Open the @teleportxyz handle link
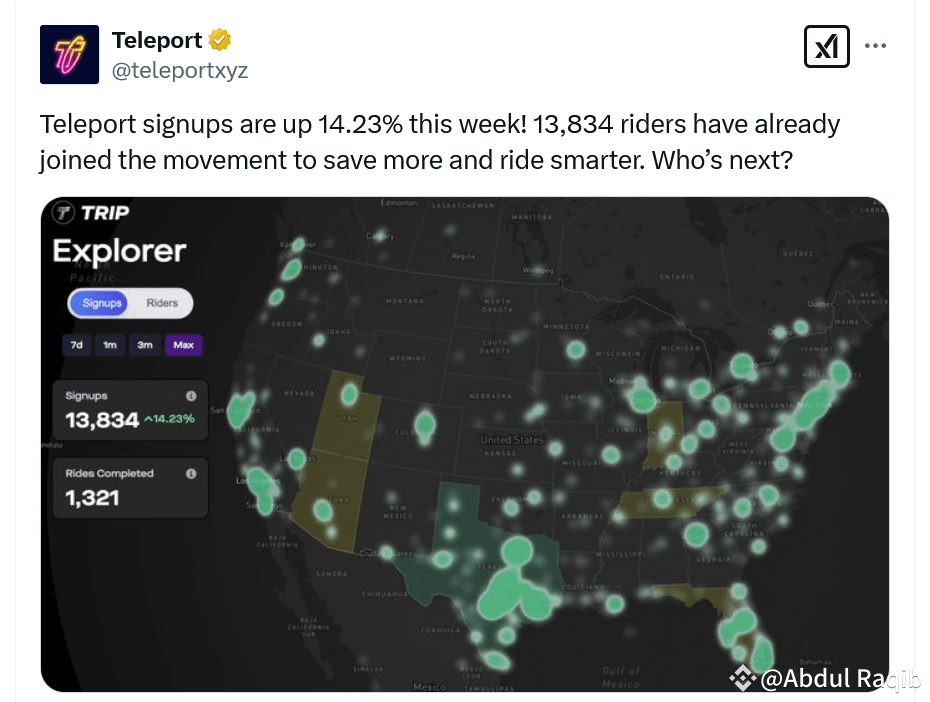 [x=180, y=71]
